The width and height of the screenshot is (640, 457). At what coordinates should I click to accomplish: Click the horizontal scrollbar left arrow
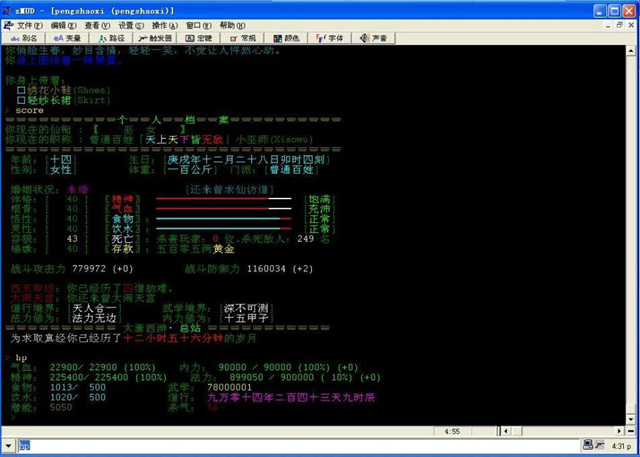[x=507, y=431]
